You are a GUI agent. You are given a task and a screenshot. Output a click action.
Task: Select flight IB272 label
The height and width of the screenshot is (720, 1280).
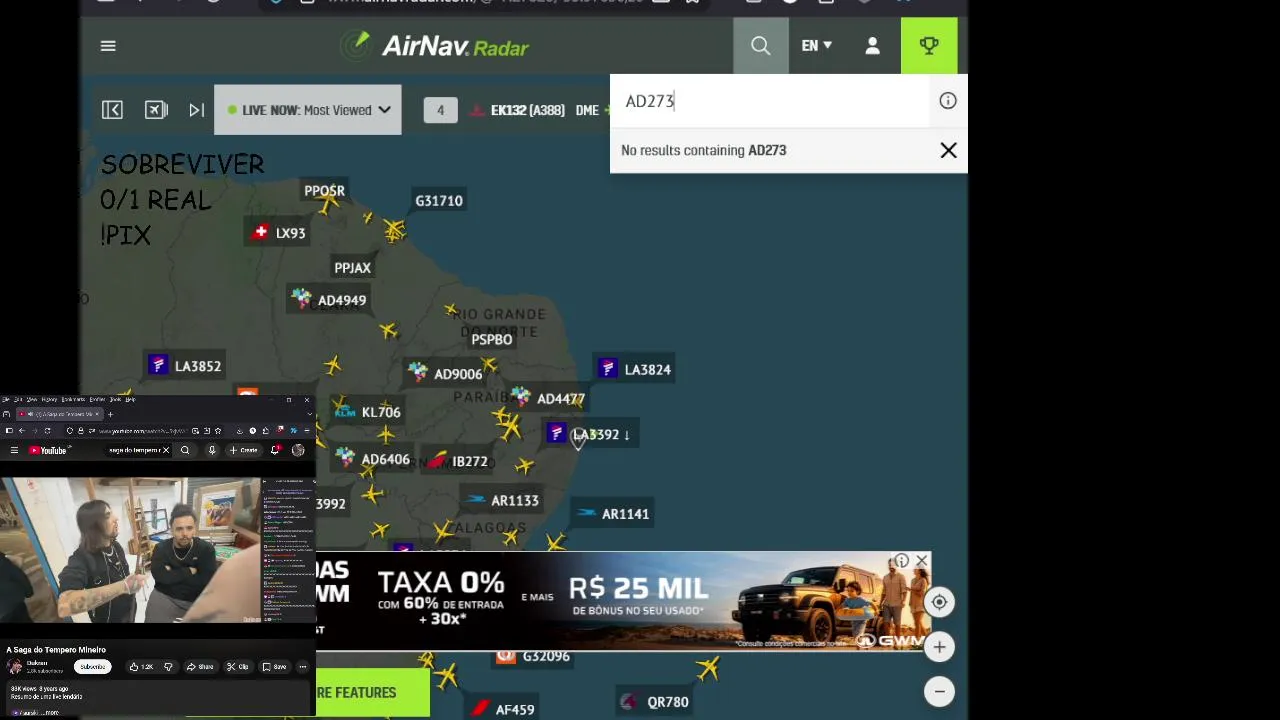tap(457, 462)
